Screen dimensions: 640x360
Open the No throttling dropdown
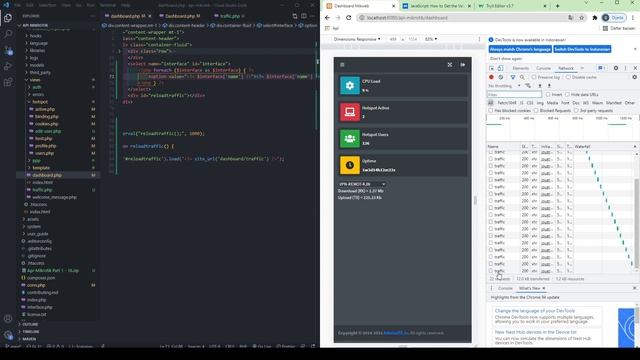pos(504,86)
